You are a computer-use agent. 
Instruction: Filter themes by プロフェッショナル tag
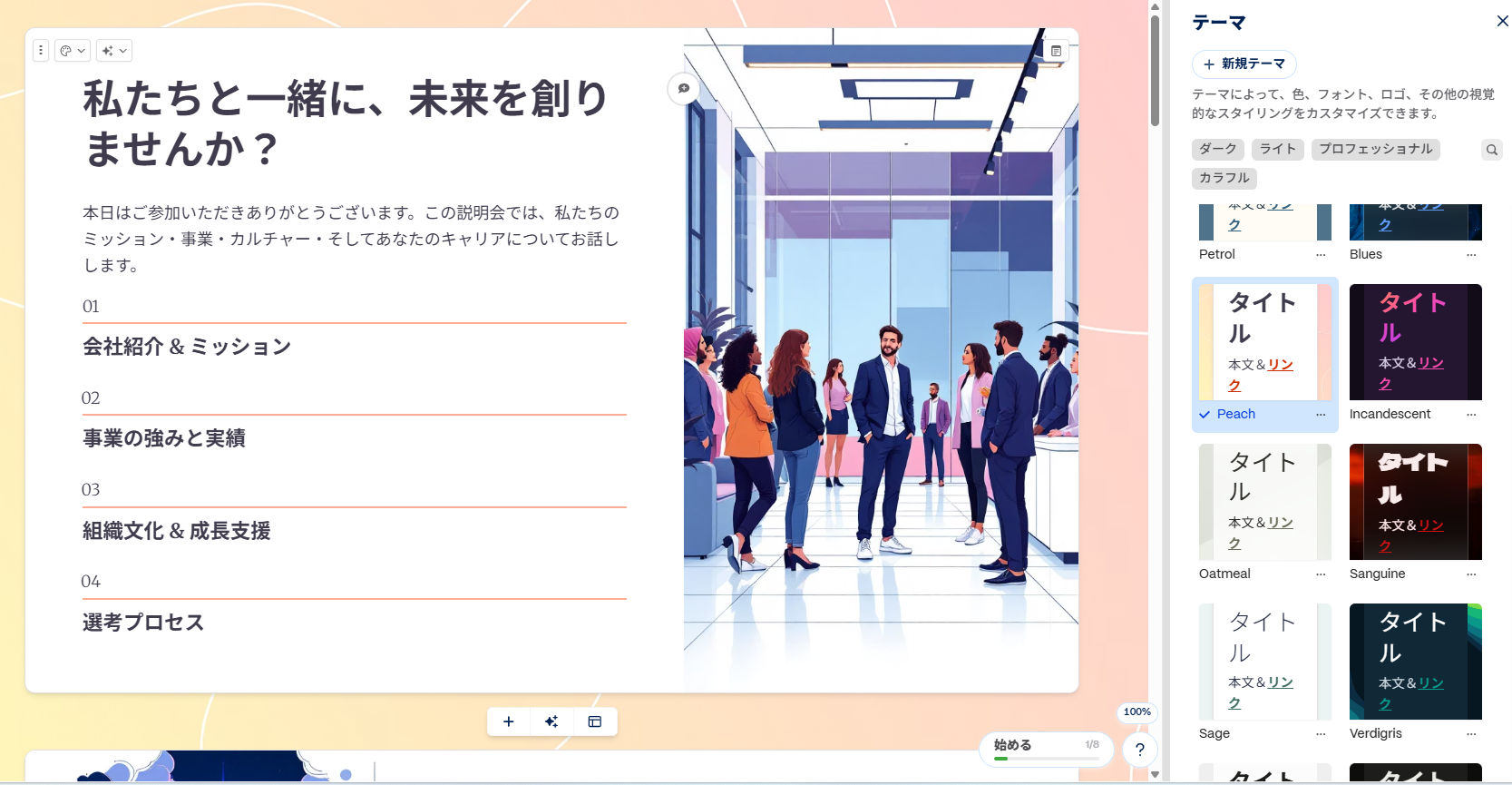pyautogui.click(x=1376, y=149)
